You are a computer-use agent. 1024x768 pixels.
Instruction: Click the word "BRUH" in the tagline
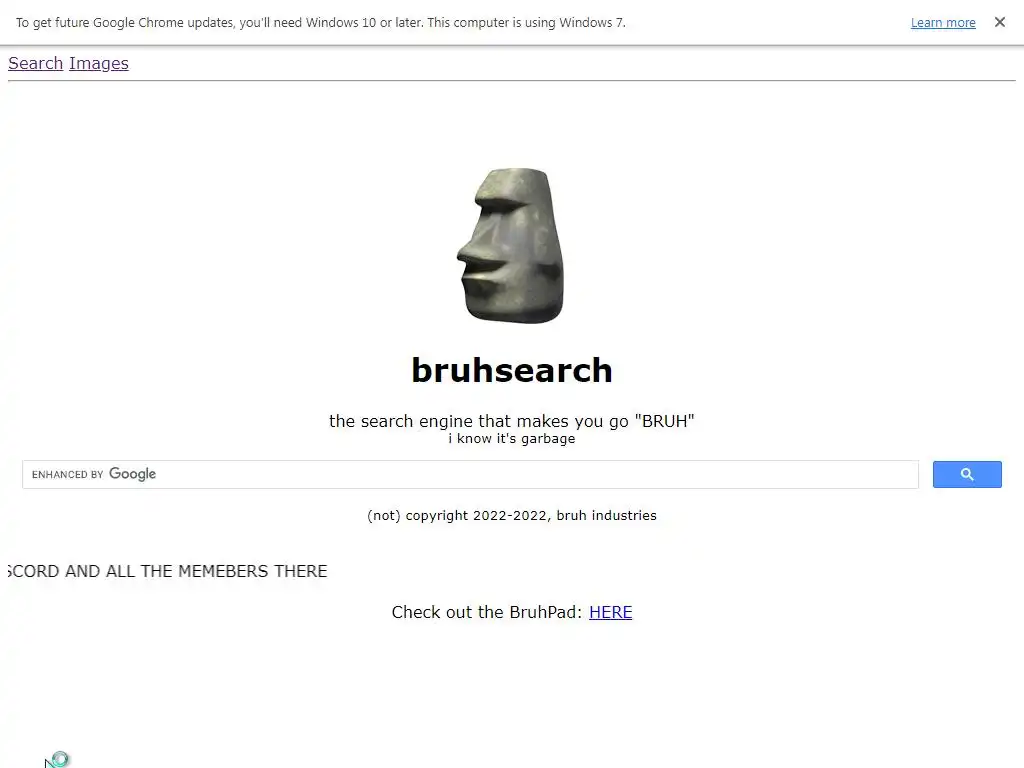[x=664, y=421]
